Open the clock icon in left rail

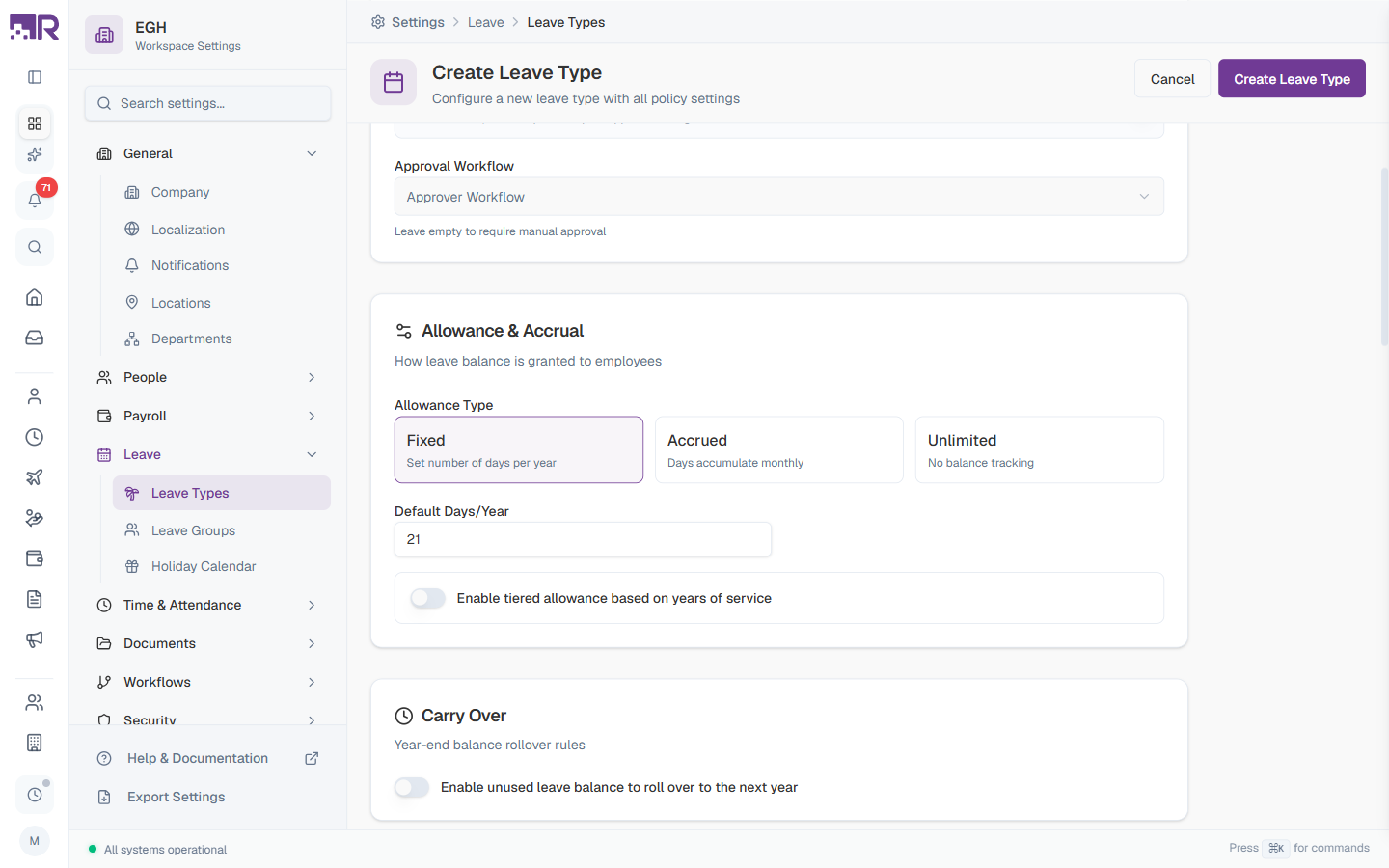click(x=35, y=437)
